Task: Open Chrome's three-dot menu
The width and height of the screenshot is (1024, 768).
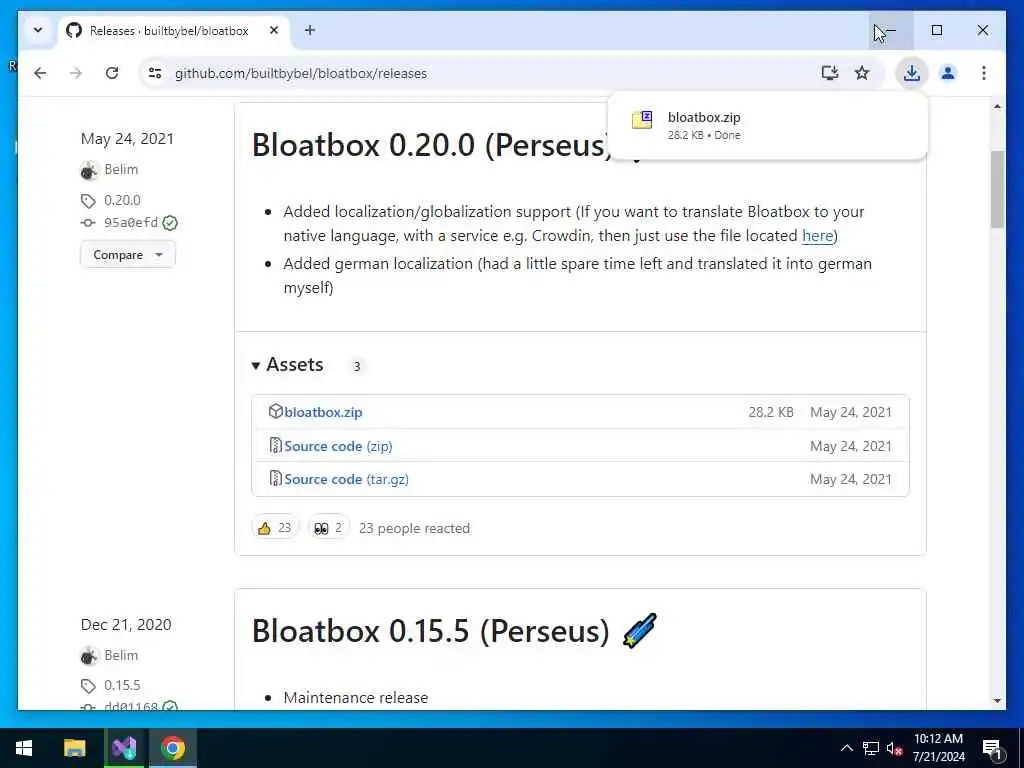Action: [x=984, y=73]
